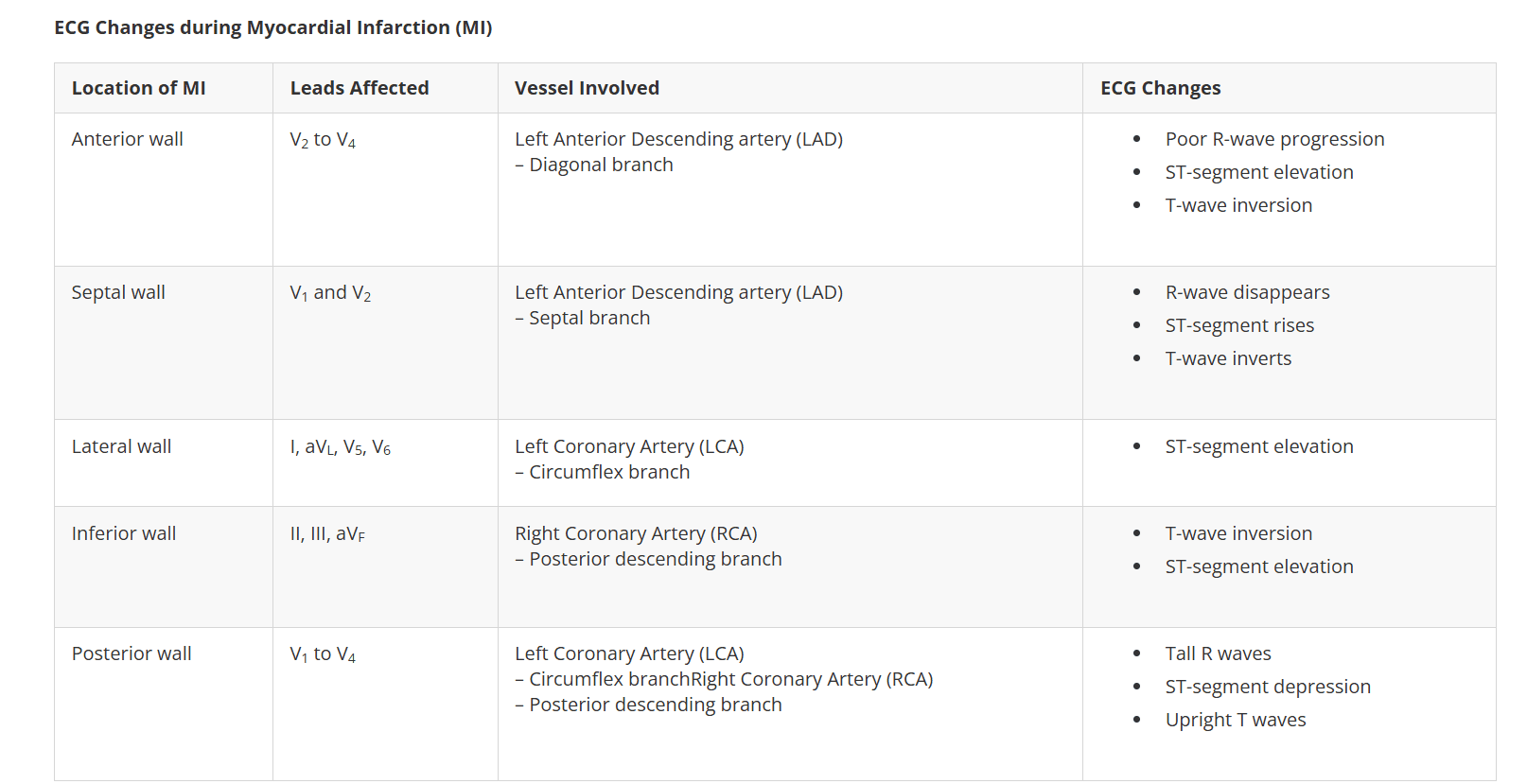Select the "Location of MI" column header
The image size is (1527, 784).
pos(138,88)
